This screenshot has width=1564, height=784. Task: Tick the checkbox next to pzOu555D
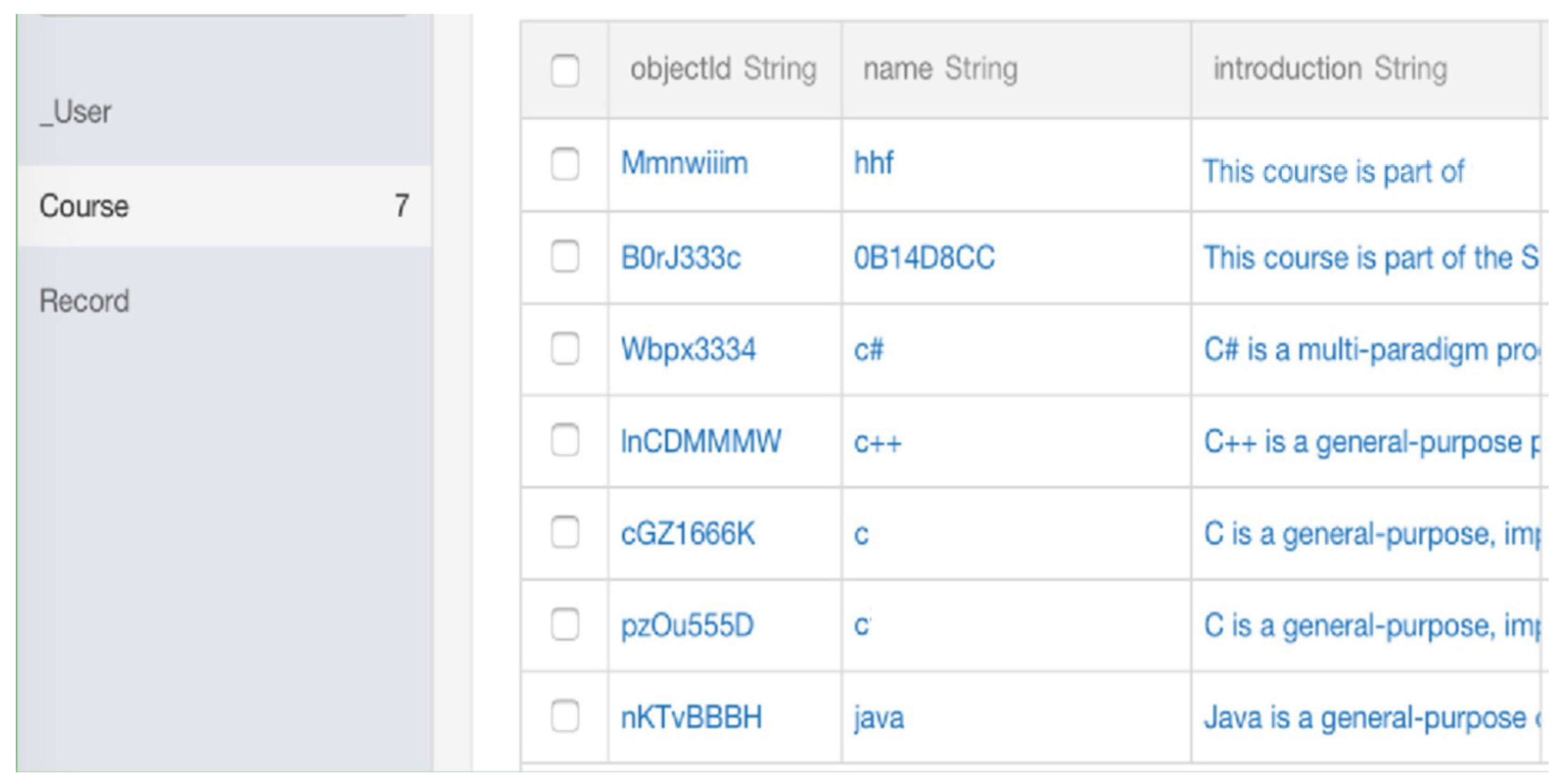tap(565, 624)
